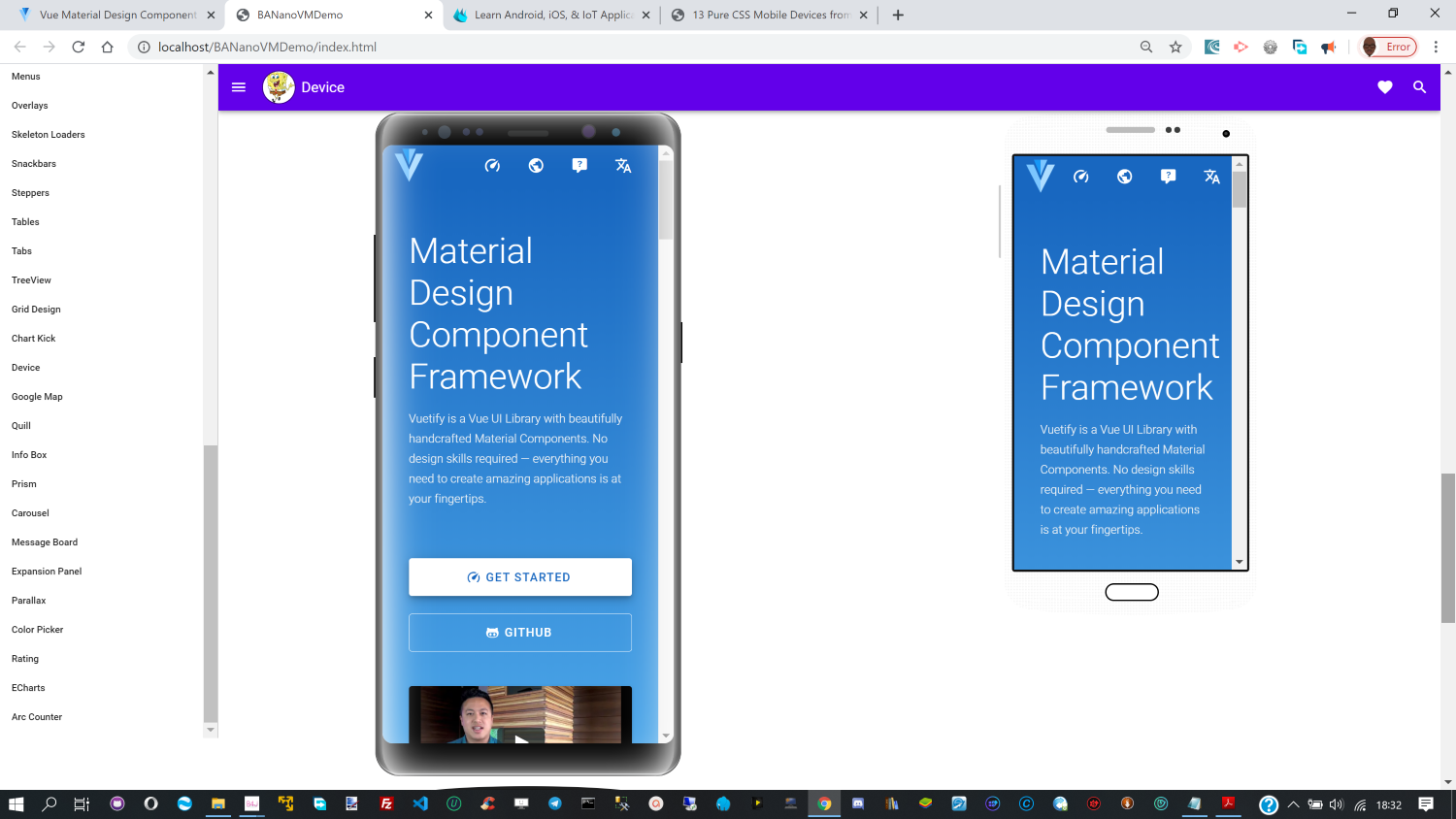Click Vuetify logo in right phone preview
Image resolution: width=1456 pixels, height=819 pixels.
[1040, 176]
